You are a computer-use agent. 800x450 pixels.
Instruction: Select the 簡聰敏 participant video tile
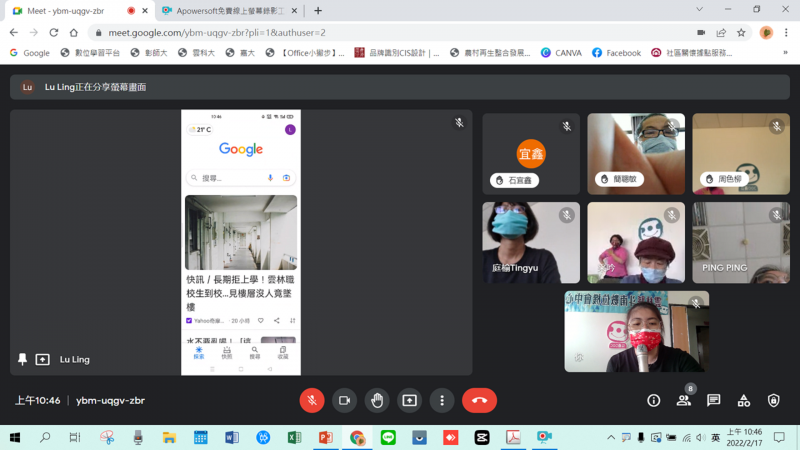636,154
